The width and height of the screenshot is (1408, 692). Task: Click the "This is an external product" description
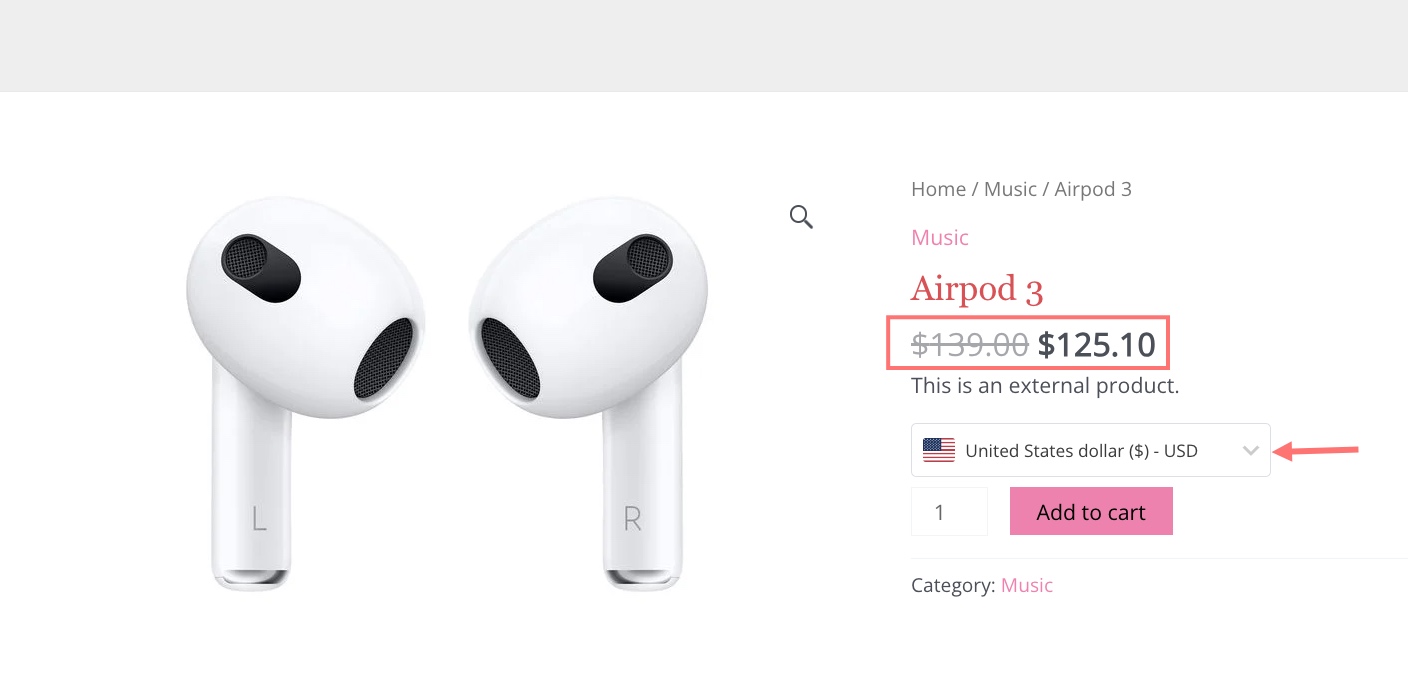[x=1045, y=385]
